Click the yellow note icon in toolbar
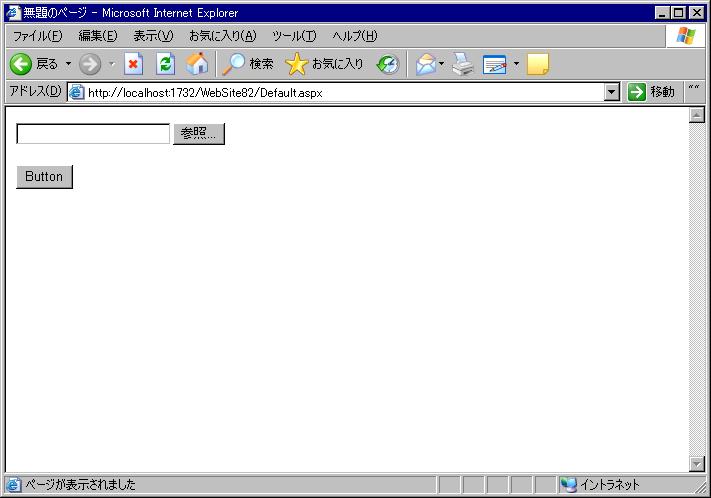The height and width of the screenshot is (498, 711). click(538, 64)
